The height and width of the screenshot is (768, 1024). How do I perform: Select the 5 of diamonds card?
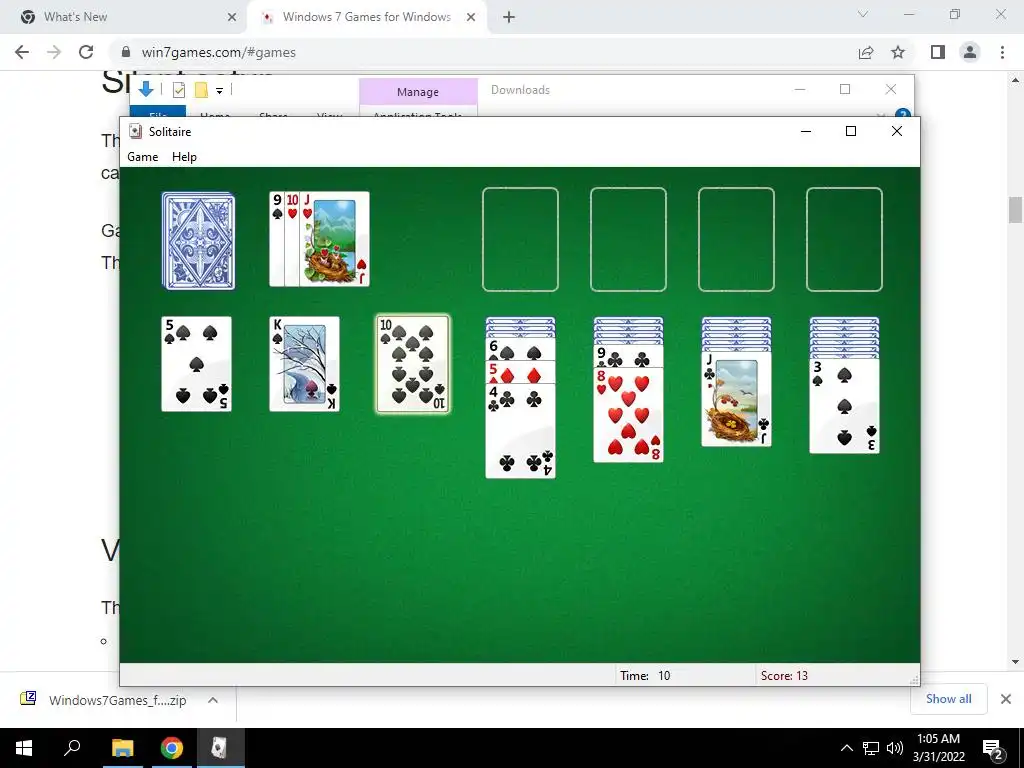click(x=520, y=372)
